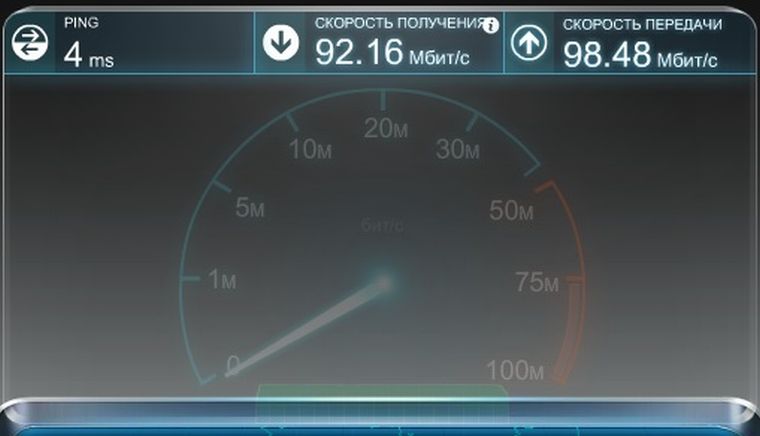Click the 10м gauge label
Viewport: 760px width, 436px height.
point(310,149)
